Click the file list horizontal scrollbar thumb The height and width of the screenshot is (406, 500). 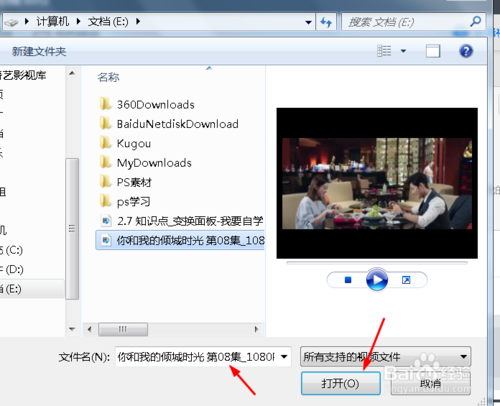point(123,329)
